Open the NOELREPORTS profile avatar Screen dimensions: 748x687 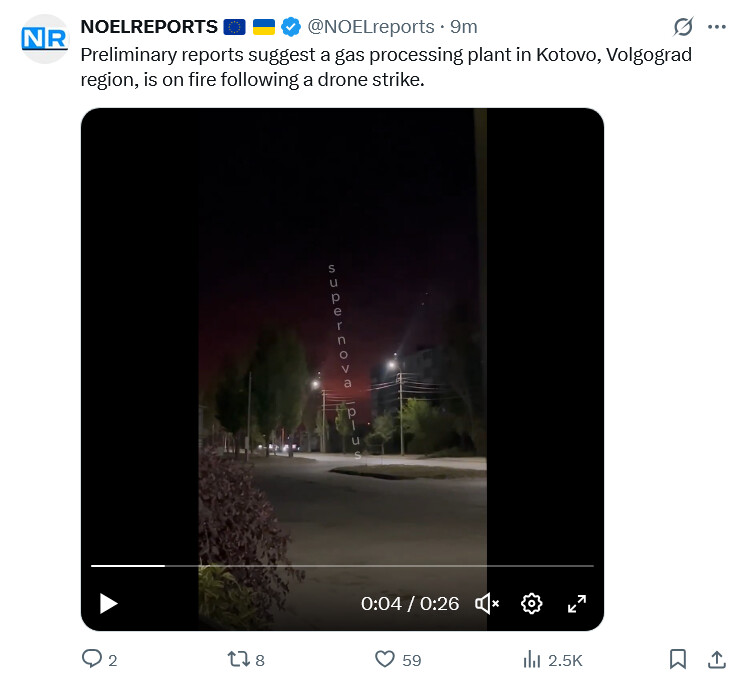(44, 39)
